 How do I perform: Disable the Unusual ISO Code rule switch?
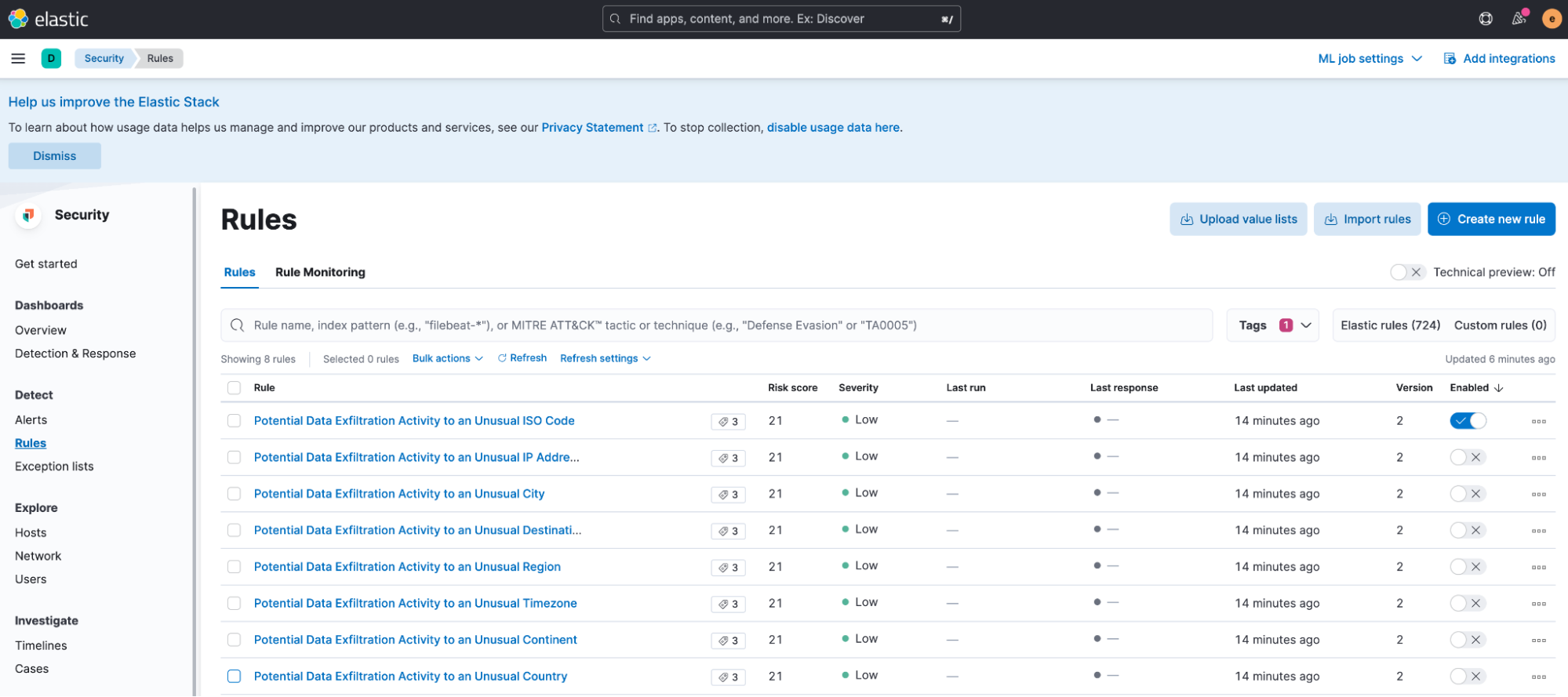coord(1468,421)
